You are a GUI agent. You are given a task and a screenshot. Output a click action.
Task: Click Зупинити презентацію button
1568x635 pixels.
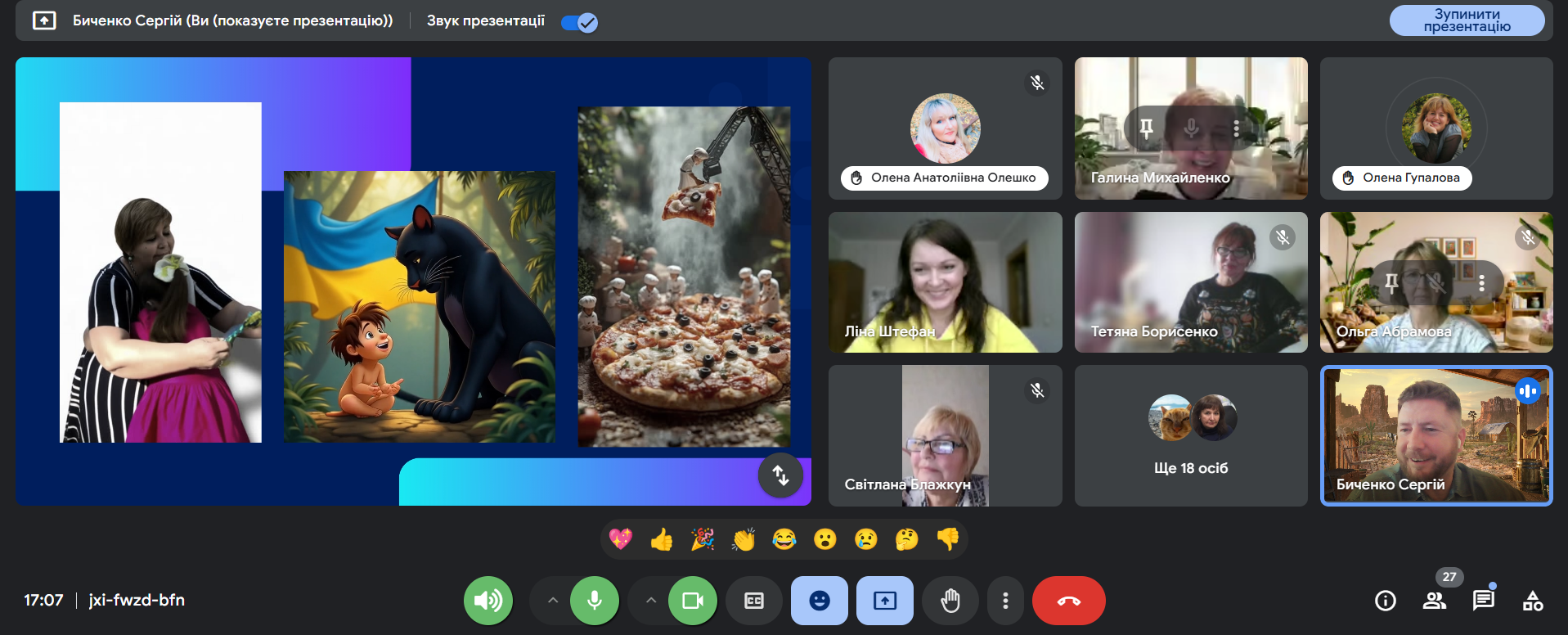click(1467, 20)
